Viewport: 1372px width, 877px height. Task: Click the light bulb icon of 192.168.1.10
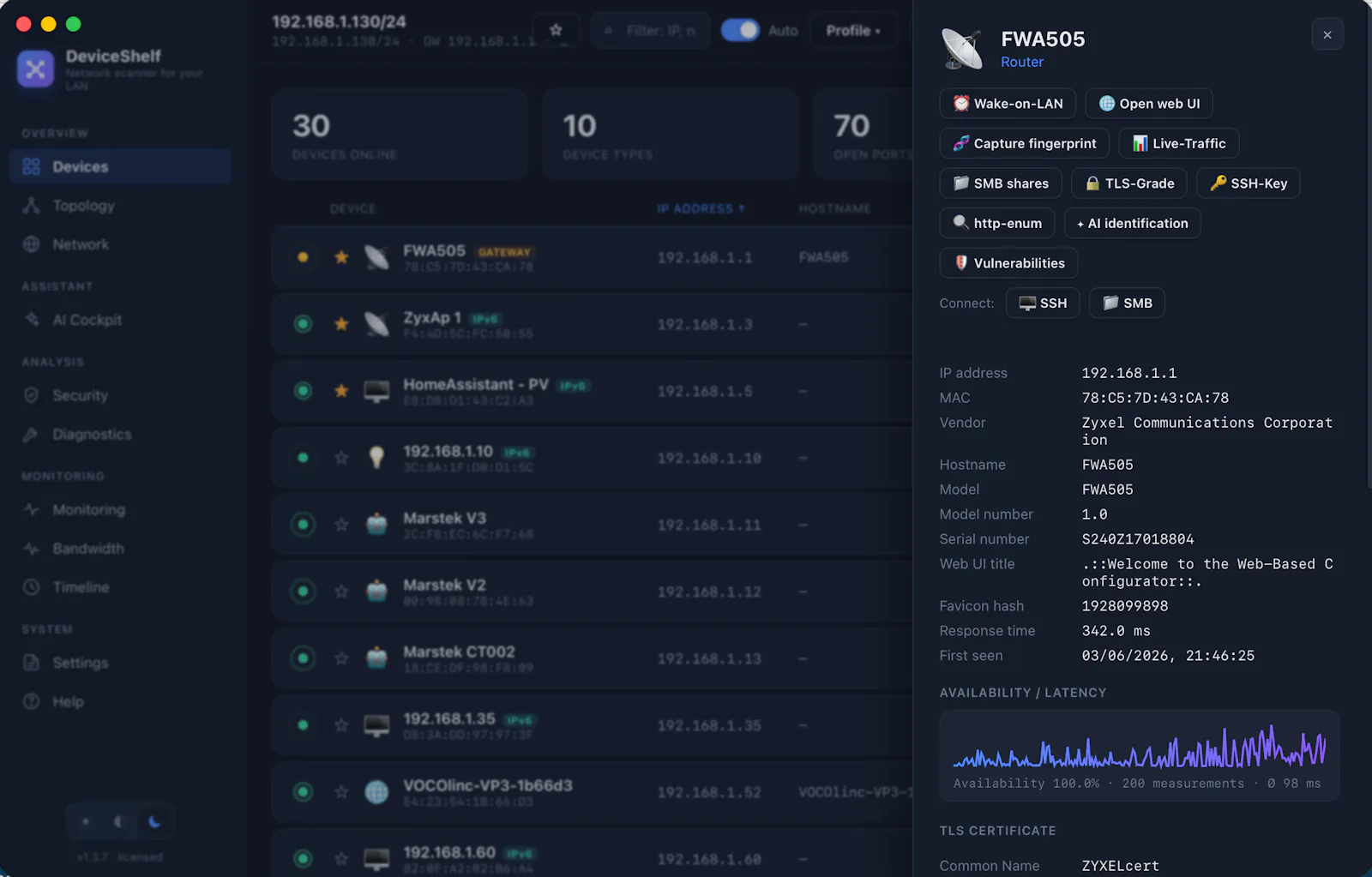[376, 457]
